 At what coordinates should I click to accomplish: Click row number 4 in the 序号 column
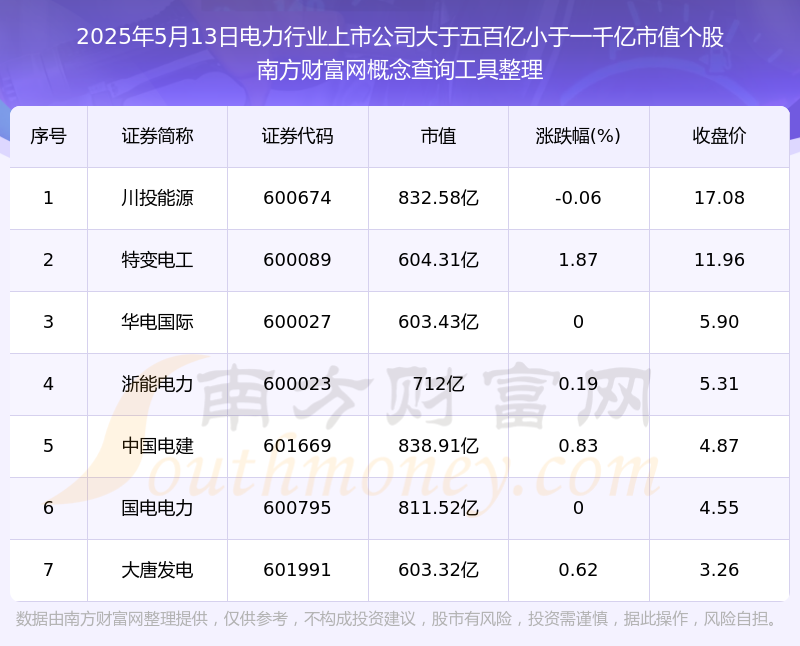click(x=48, y=384)
